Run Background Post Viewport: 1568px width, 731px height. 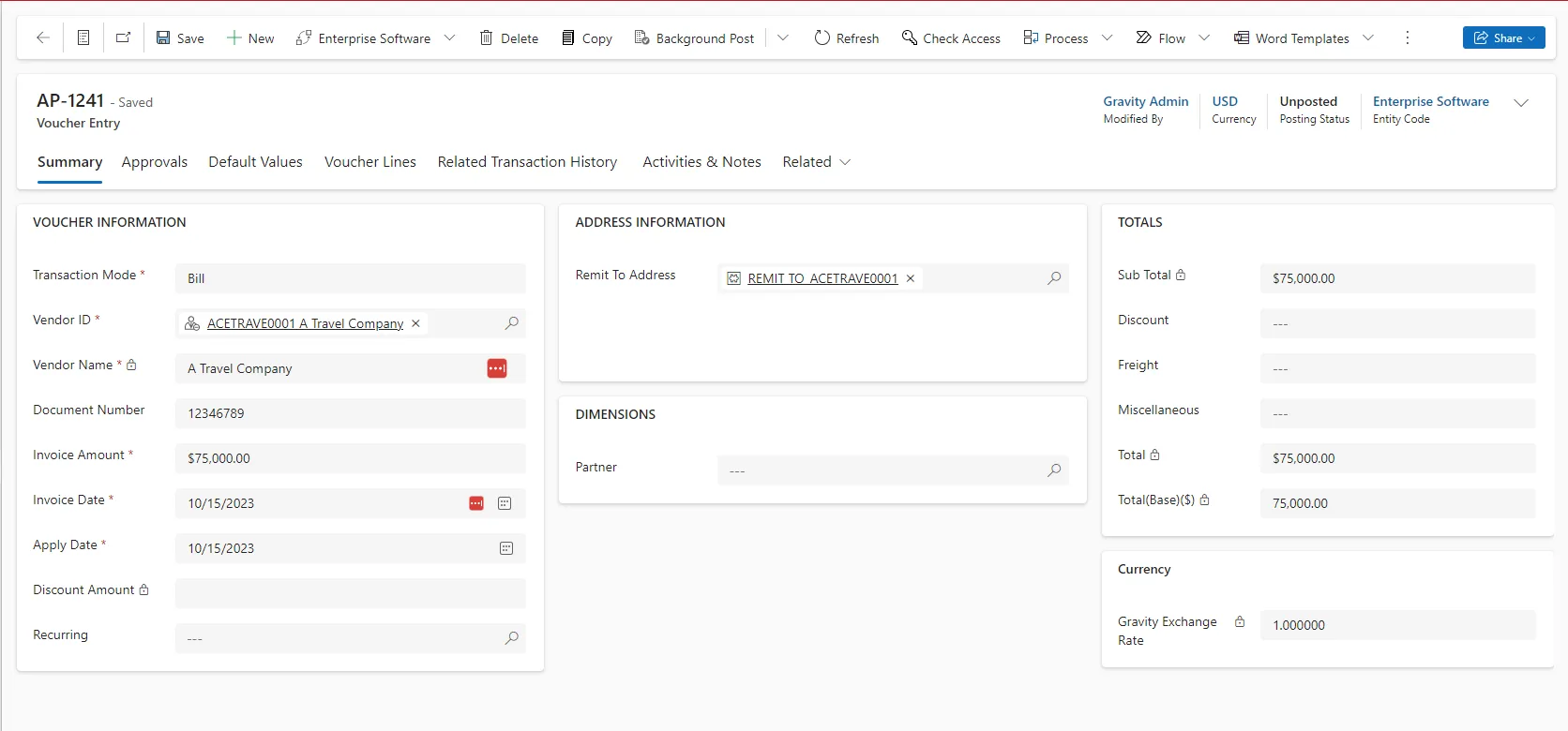coord(695,38)
